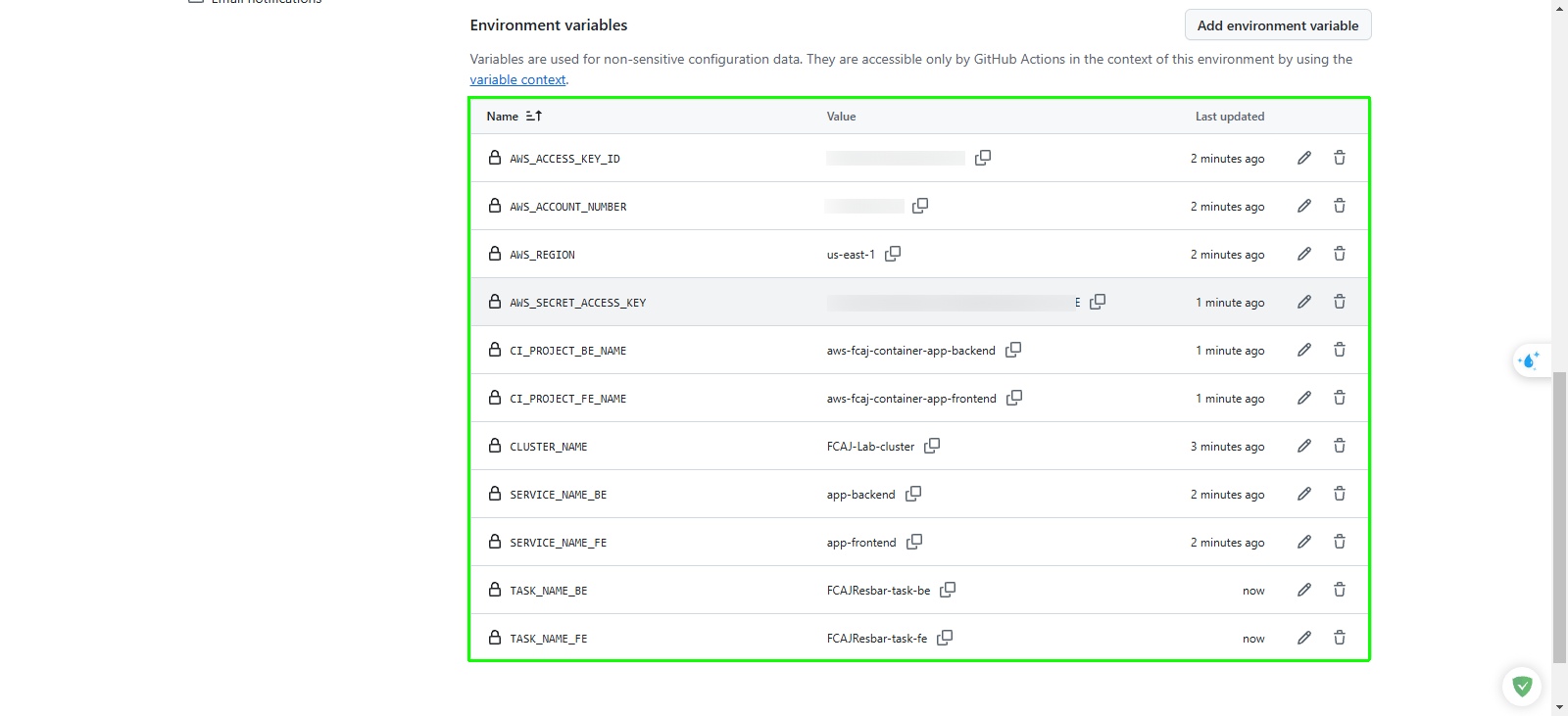Delete the AWS_ACCOUNT_NUMBER variable
The height and width of the screenshot is (716, 1568).
[1340, 206]
